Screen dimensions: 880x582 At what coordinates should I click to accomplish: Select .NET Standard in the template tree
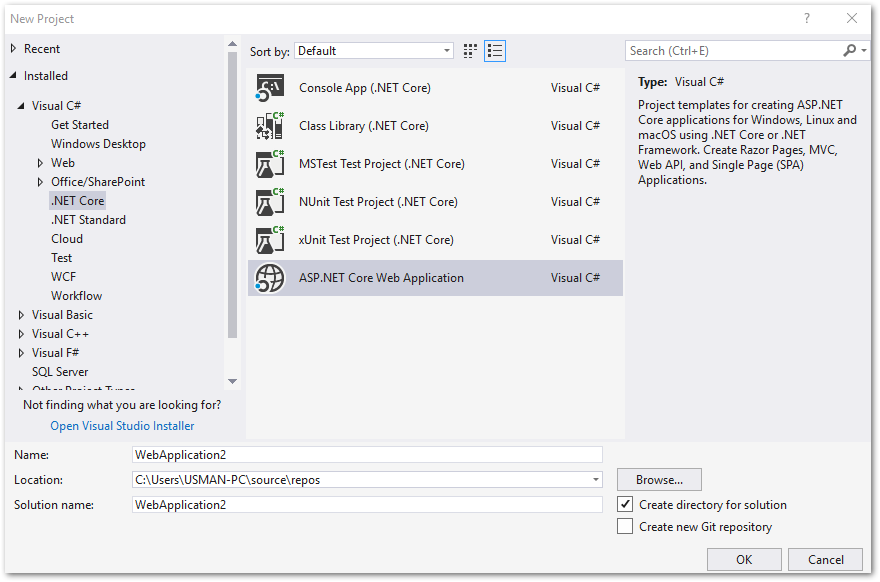tap(88, 219)
